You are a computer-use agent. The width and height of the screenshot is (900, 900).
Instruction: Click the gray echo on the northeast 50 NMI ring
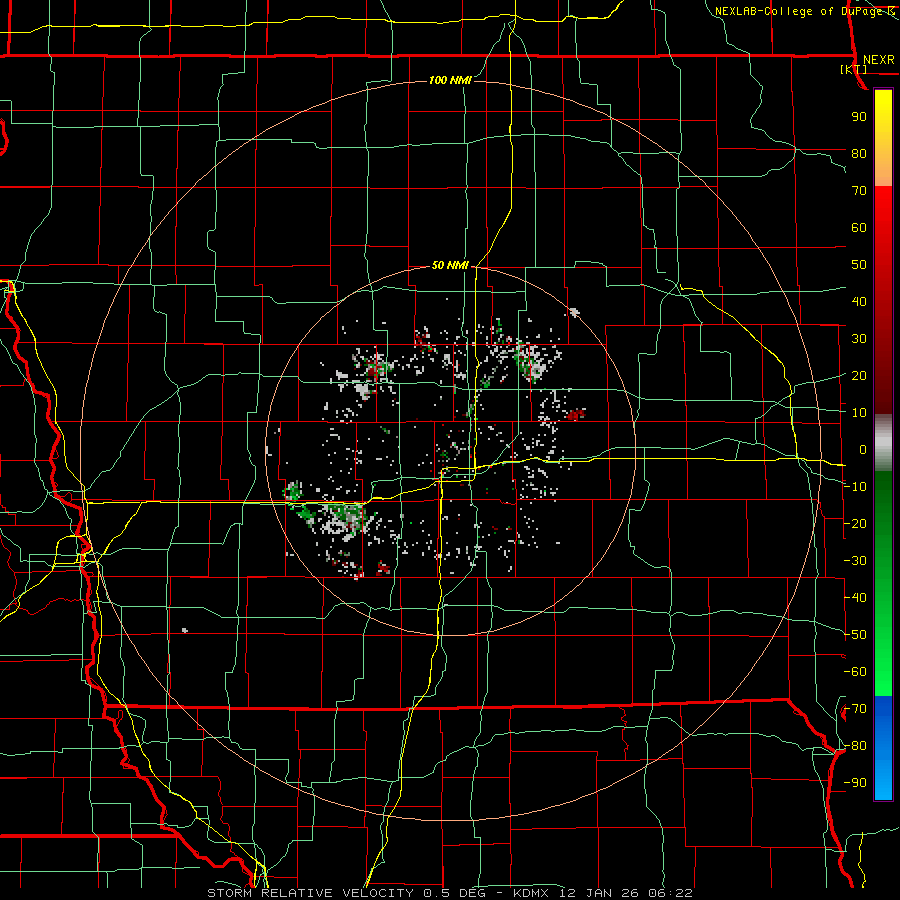click(x=574, y=312)
